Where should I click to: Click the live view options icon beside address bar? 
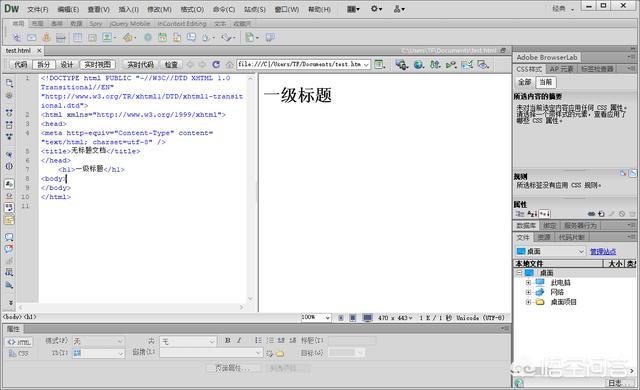tap(380, 64)
